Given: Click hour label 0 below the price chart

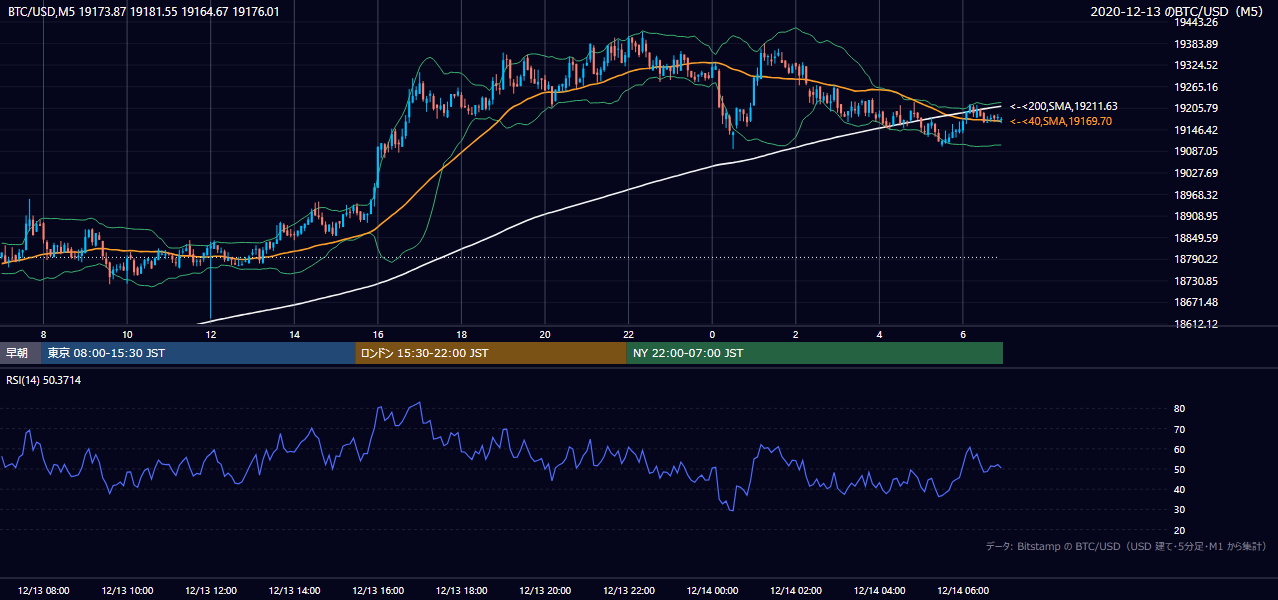Looking at the screenshot, I should 712,334.
